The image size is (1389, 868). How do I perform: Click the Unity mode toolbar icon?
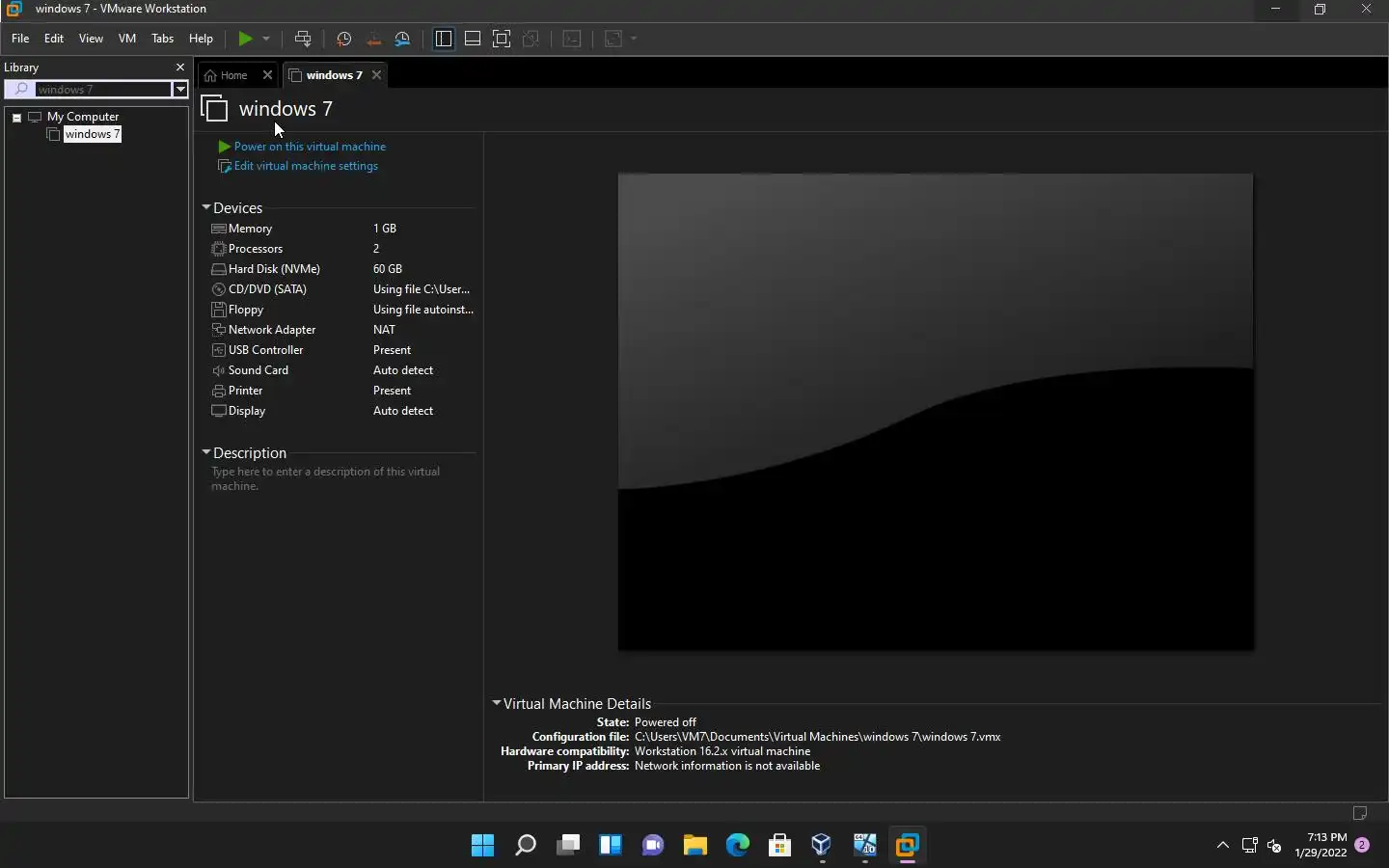pos(531,39)
